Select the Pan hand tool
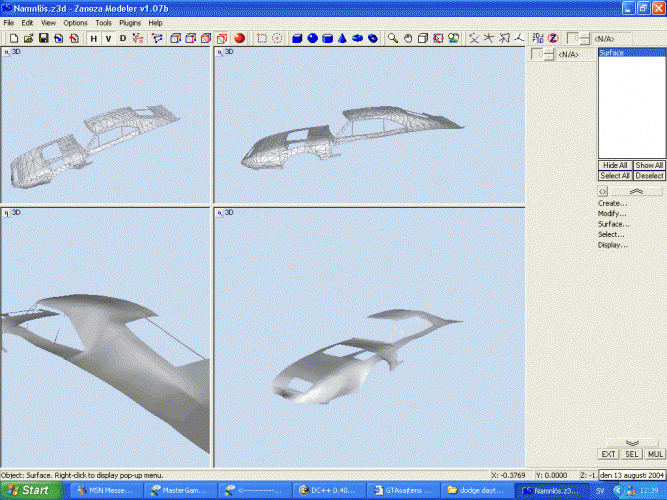Screen dimensions: 667x500 click(409, 38)
